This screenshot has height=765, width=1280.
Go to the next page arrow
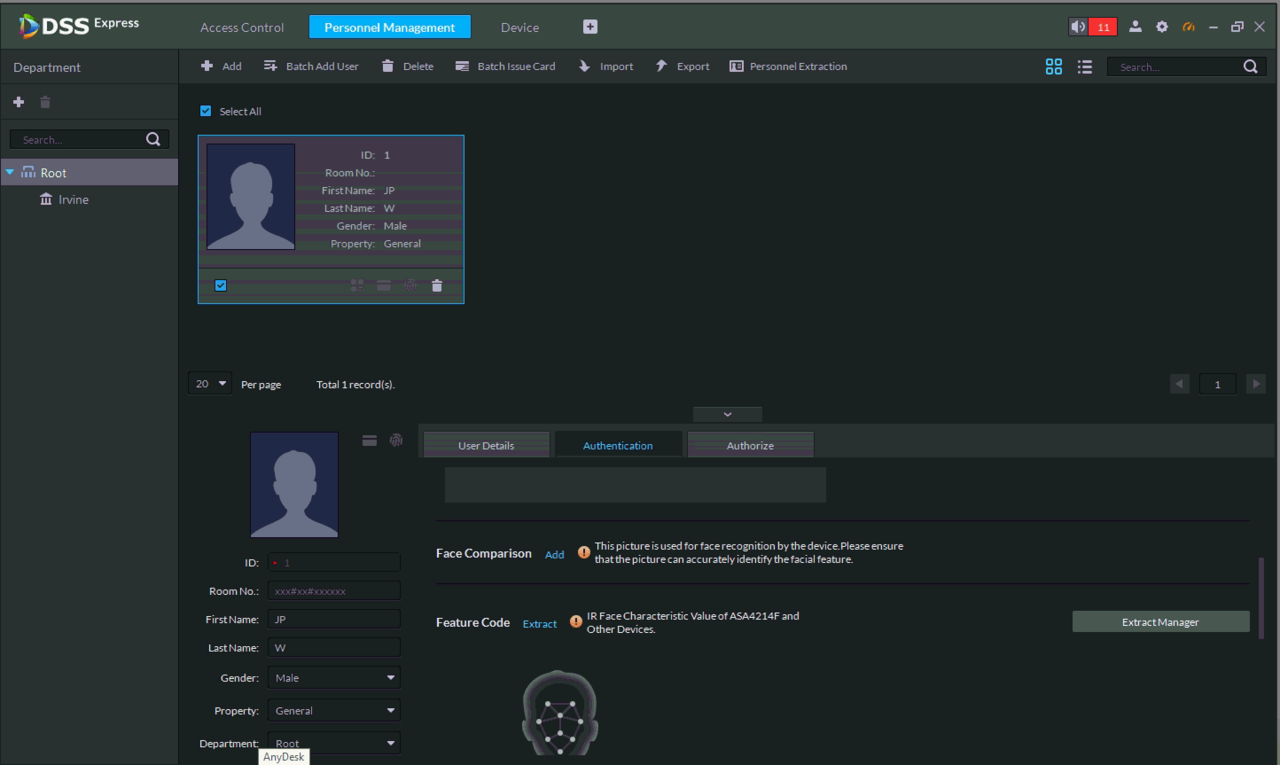click(1256, 384)
